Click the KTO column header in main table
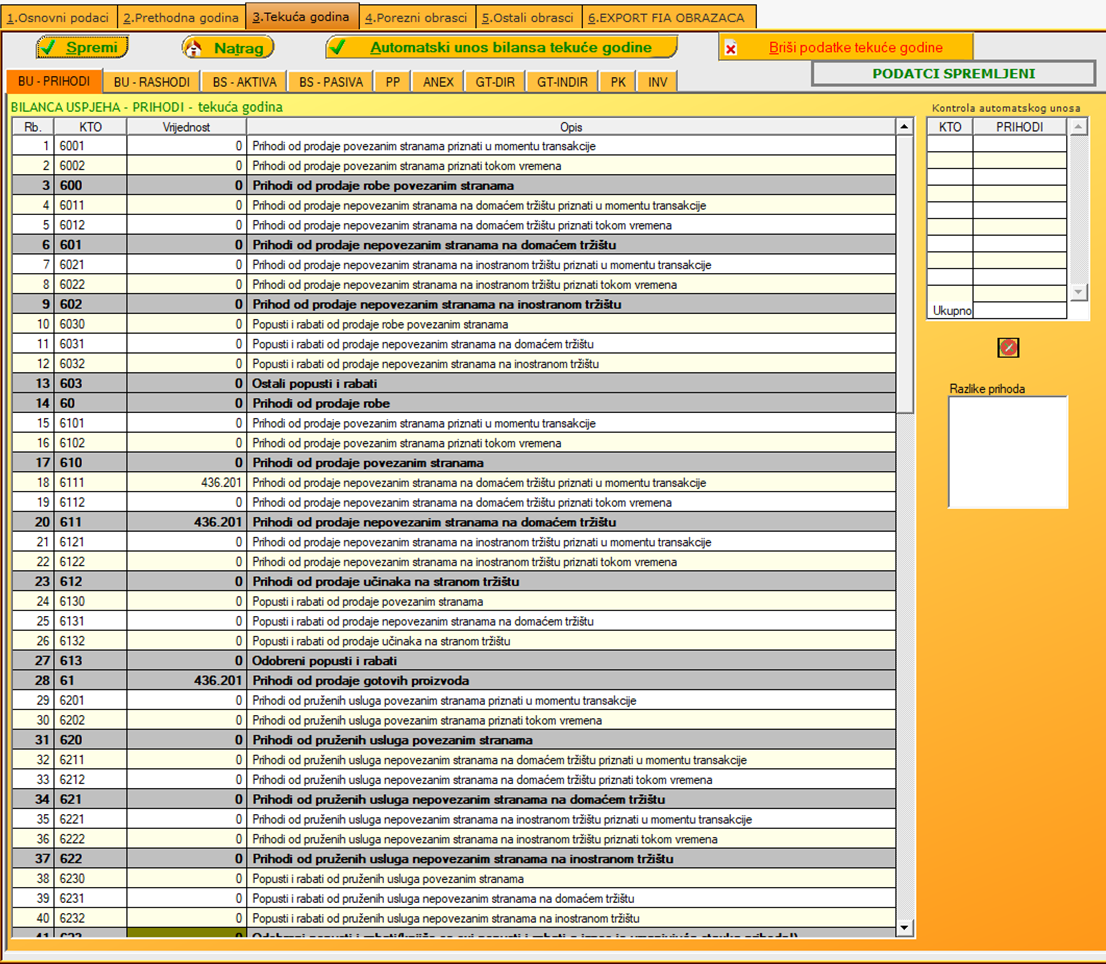1106x964 pixels. coord(90,127)
